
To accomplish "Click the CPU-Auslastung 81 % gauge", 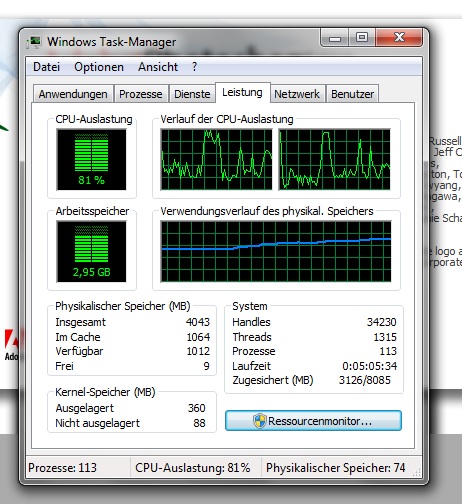I will coord(91,160).
